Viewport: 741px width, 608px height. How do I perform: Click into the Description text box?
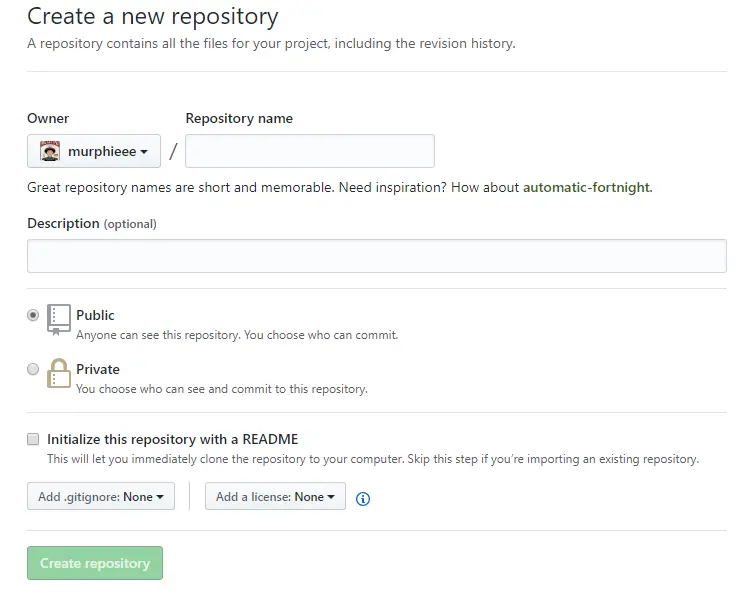point(376,256)
